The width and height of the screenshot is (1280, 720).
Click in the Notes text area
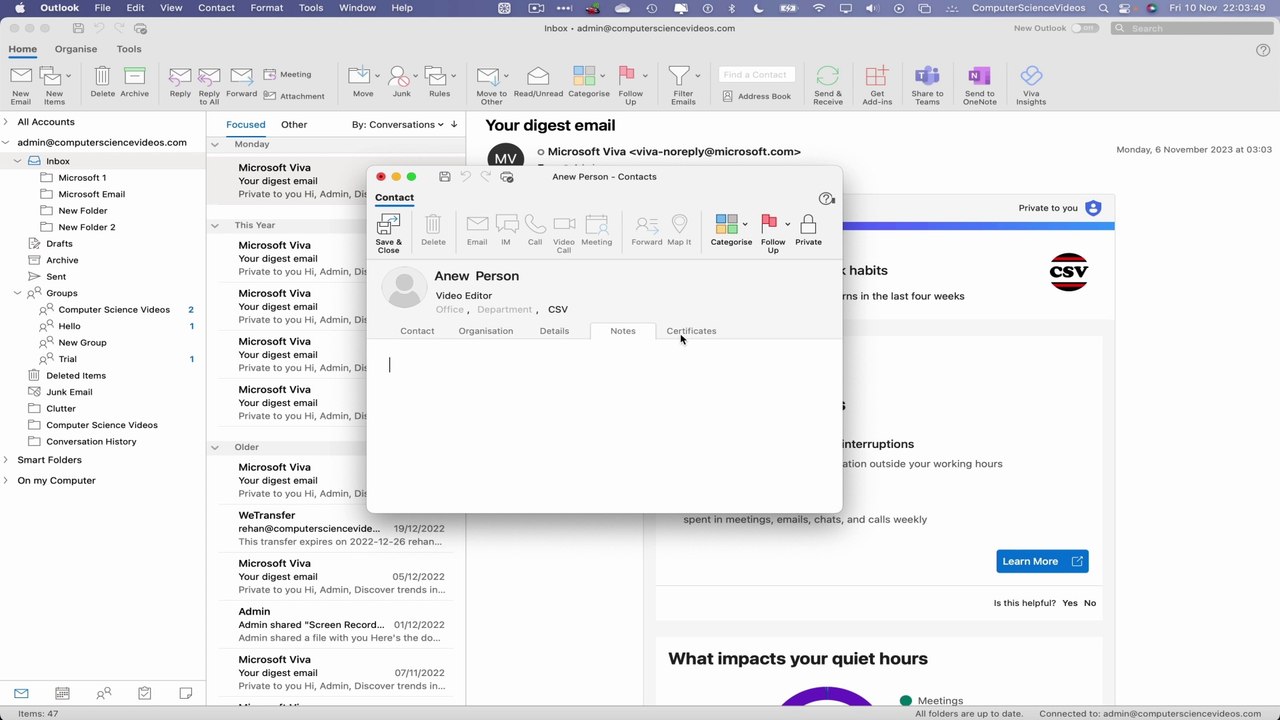coord(604,425)
